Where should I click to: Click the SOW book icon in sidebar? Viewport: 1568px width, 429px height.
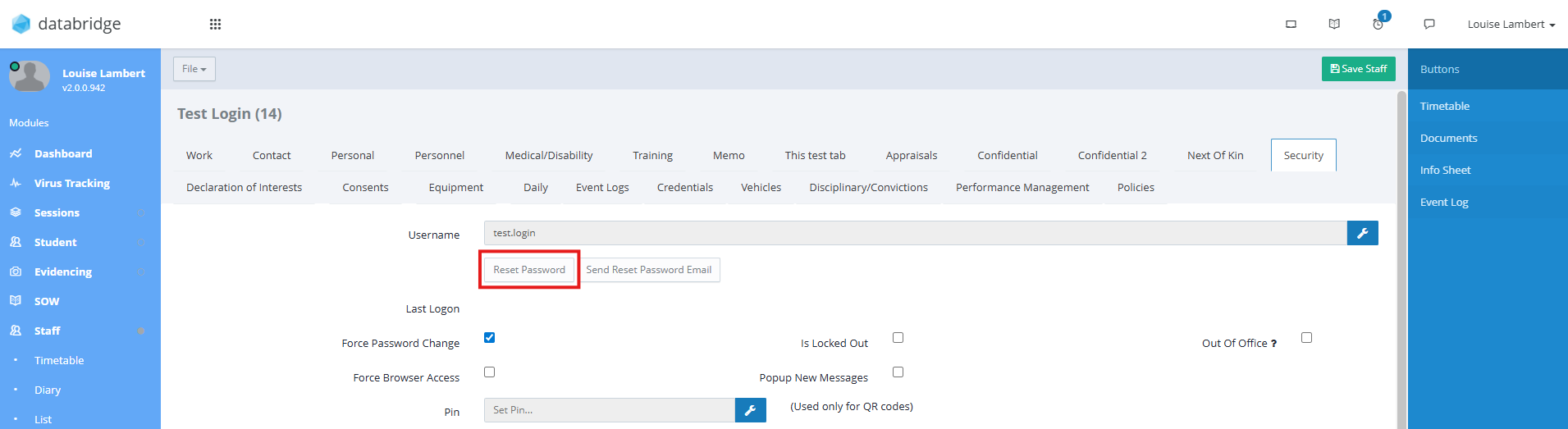pos(16,301)
